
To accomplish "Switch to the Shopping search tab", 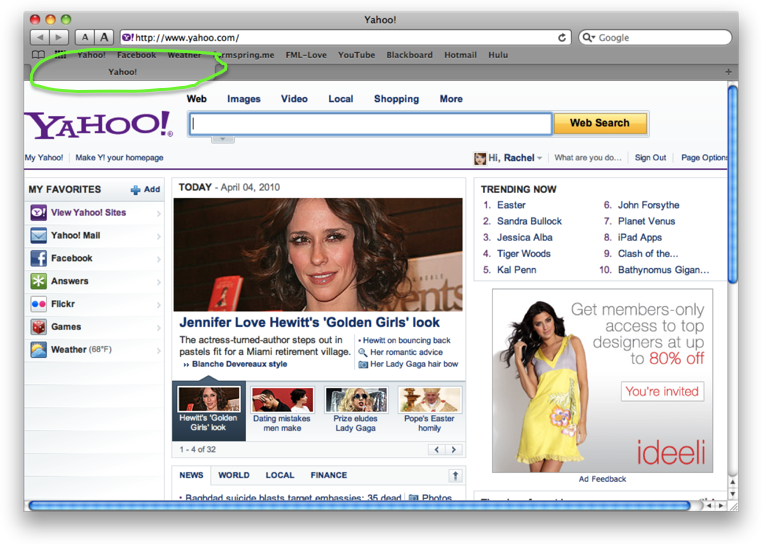I will pyautogui.click(x=396, y=99).
